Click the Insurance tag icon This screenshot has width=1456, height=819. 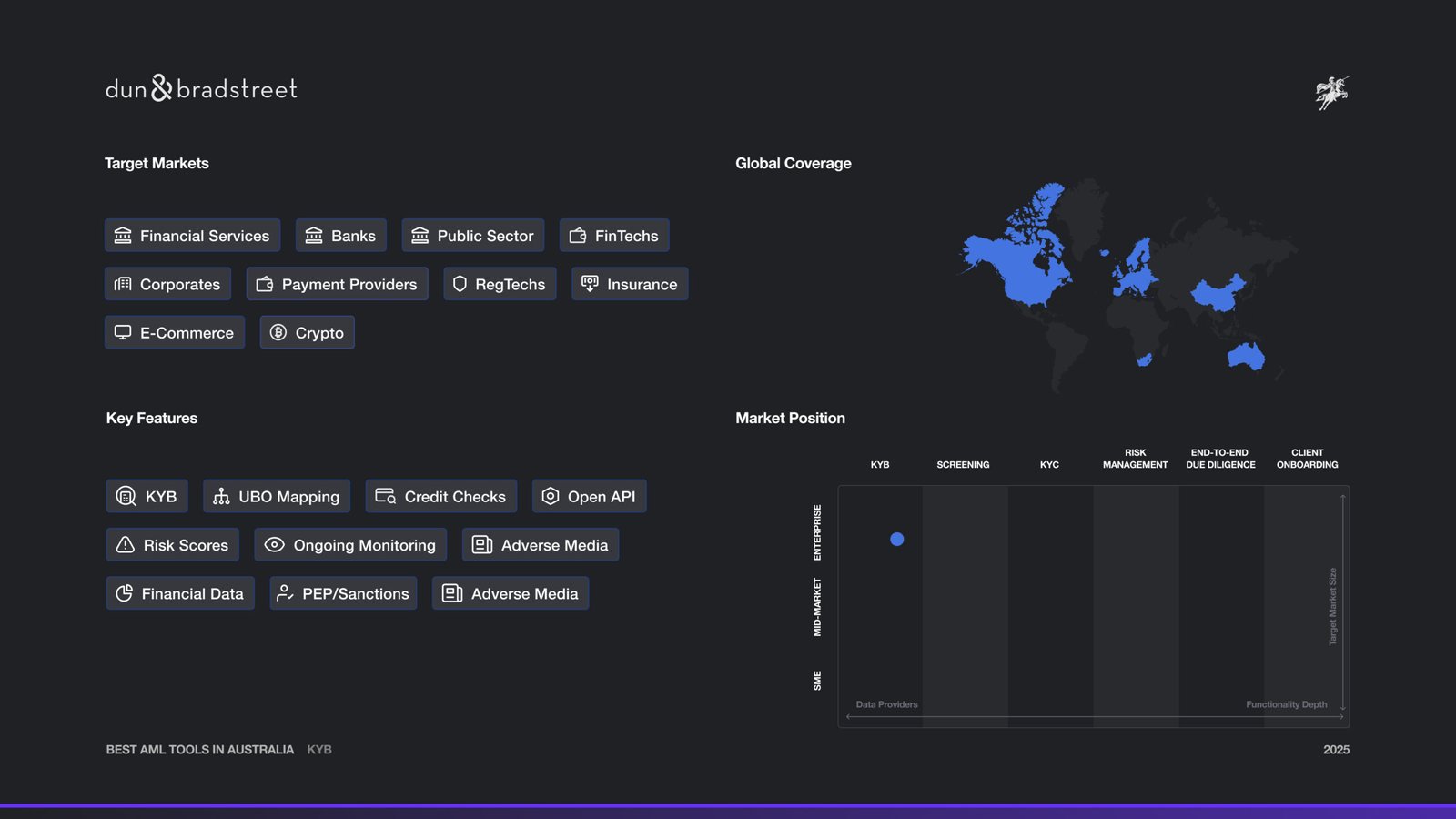click(x=590, y=284)
